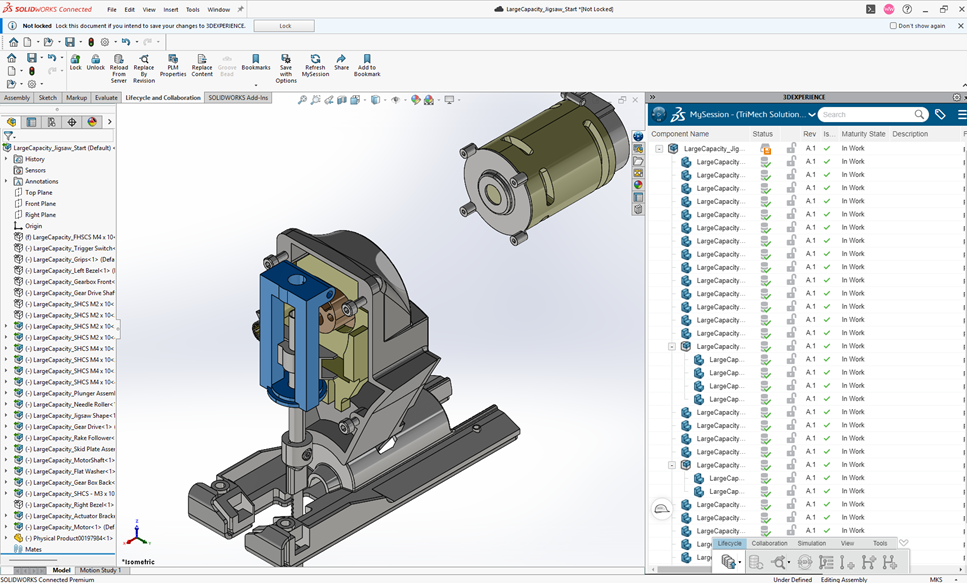967x583 pixels.
Task: Select the Collaboration tab in bottom toolbar
Action: click(x=769, y=543)
